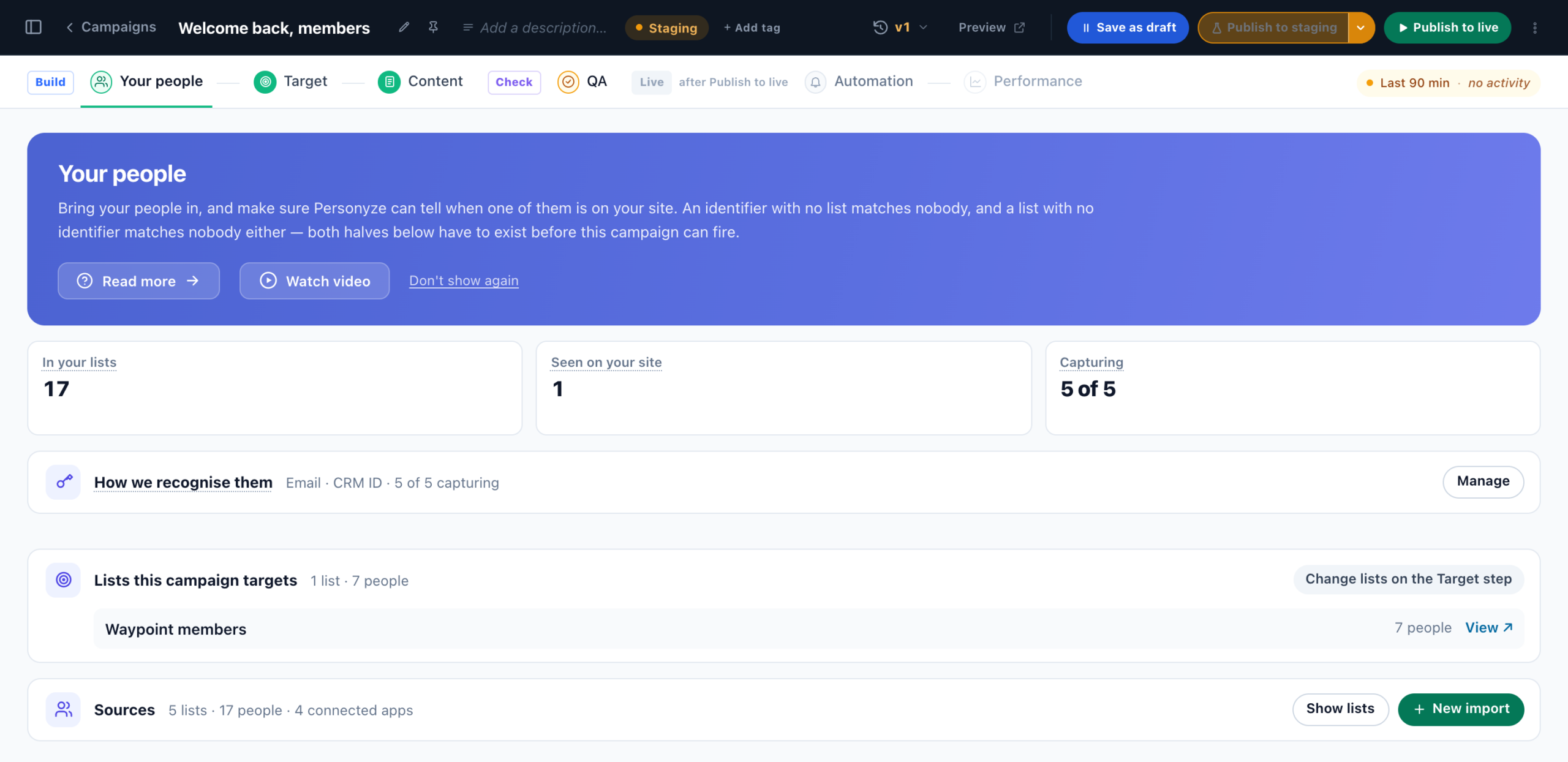The width and height of the screenshot is (1568, 762).
Task: Go back to Campaigns
Action: click(x=111, y=28)
